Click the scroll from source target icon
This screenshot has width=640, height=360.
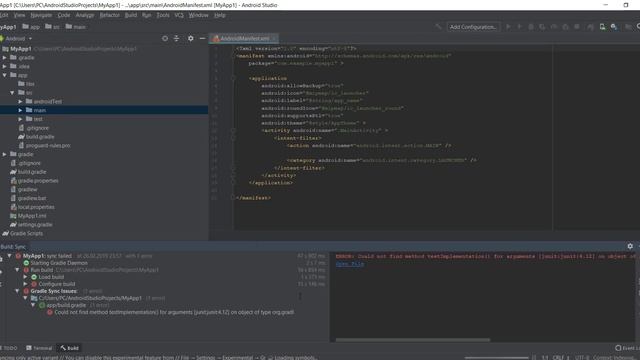(165, 38)
